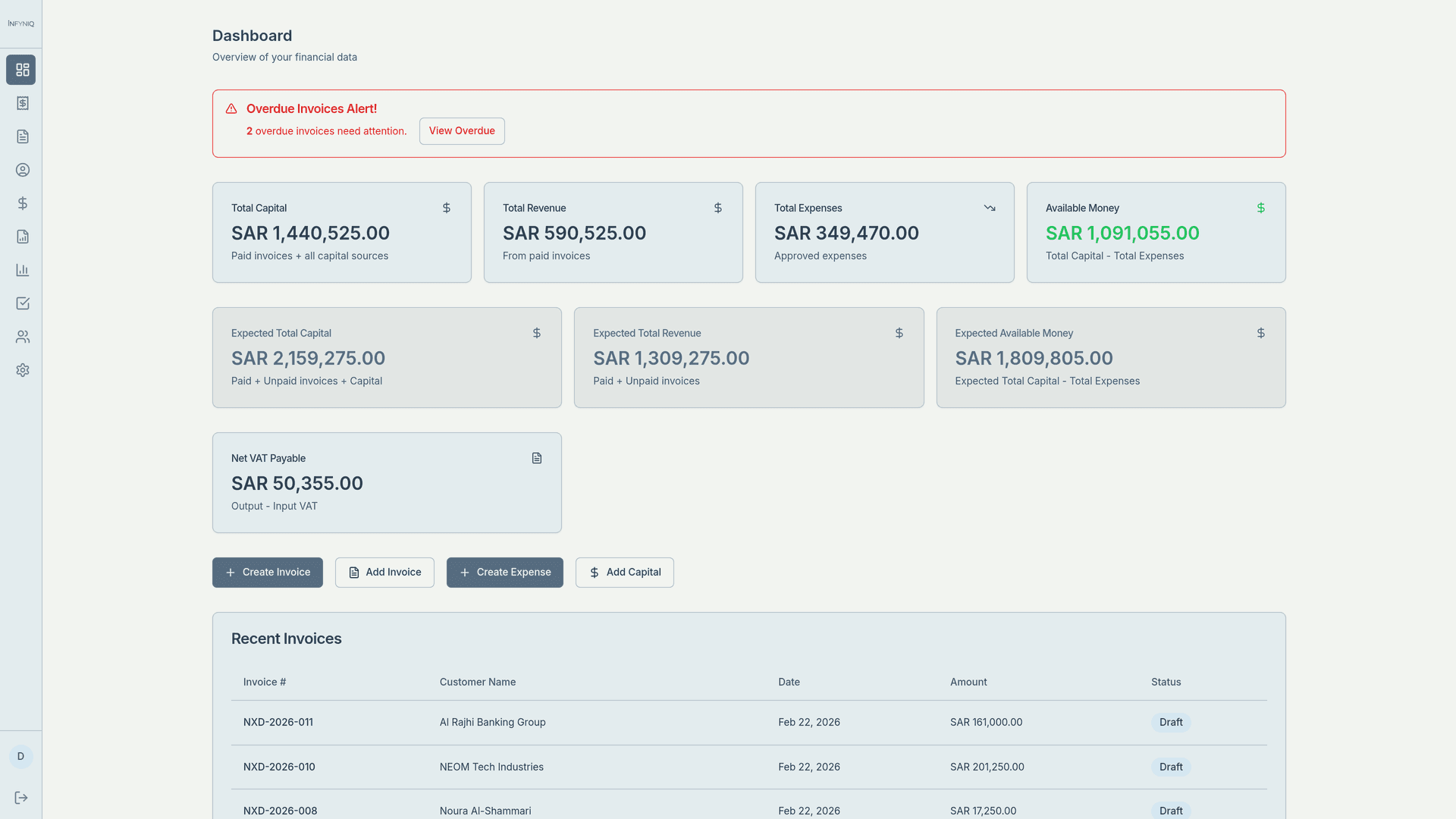Screen dimensions: 1456x819
Task: Open Settings with the gear icon
Action: coord(21,370)
